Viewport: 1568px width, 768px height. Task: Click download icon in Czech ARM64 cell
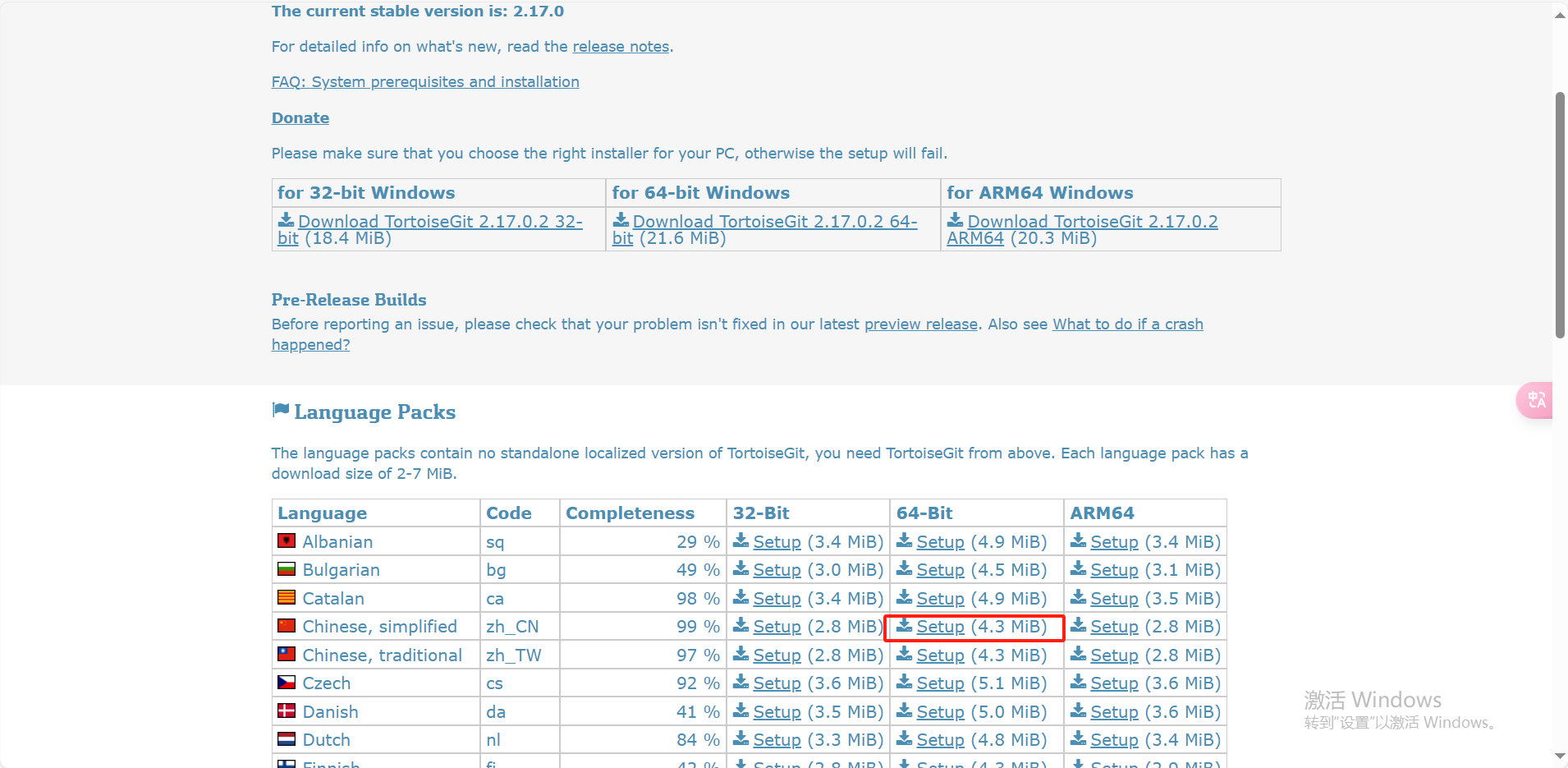coord(1079,682)
